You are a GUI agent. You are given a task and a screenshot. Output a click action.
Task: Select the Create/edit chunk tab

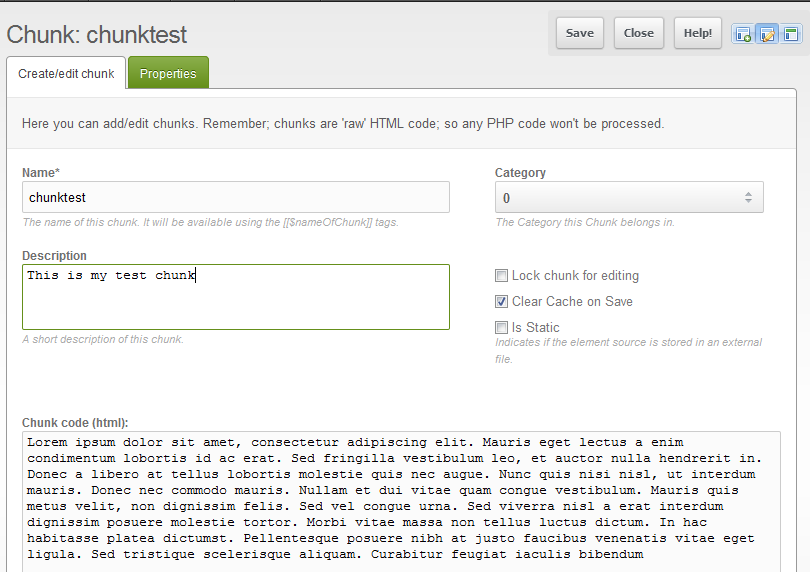66,73
